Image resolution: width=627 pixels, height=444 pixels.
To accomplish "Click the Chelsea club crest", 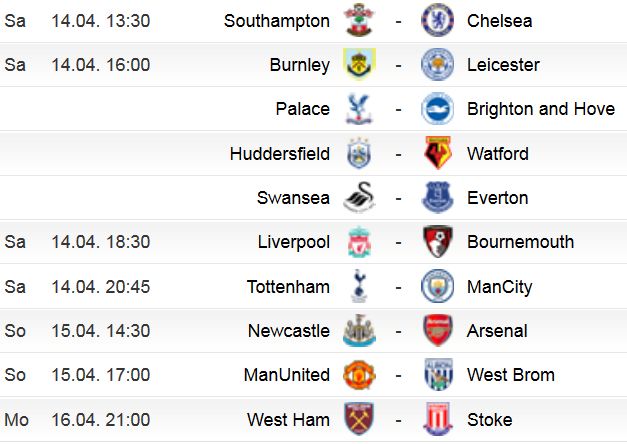I will tap(437, 20).
